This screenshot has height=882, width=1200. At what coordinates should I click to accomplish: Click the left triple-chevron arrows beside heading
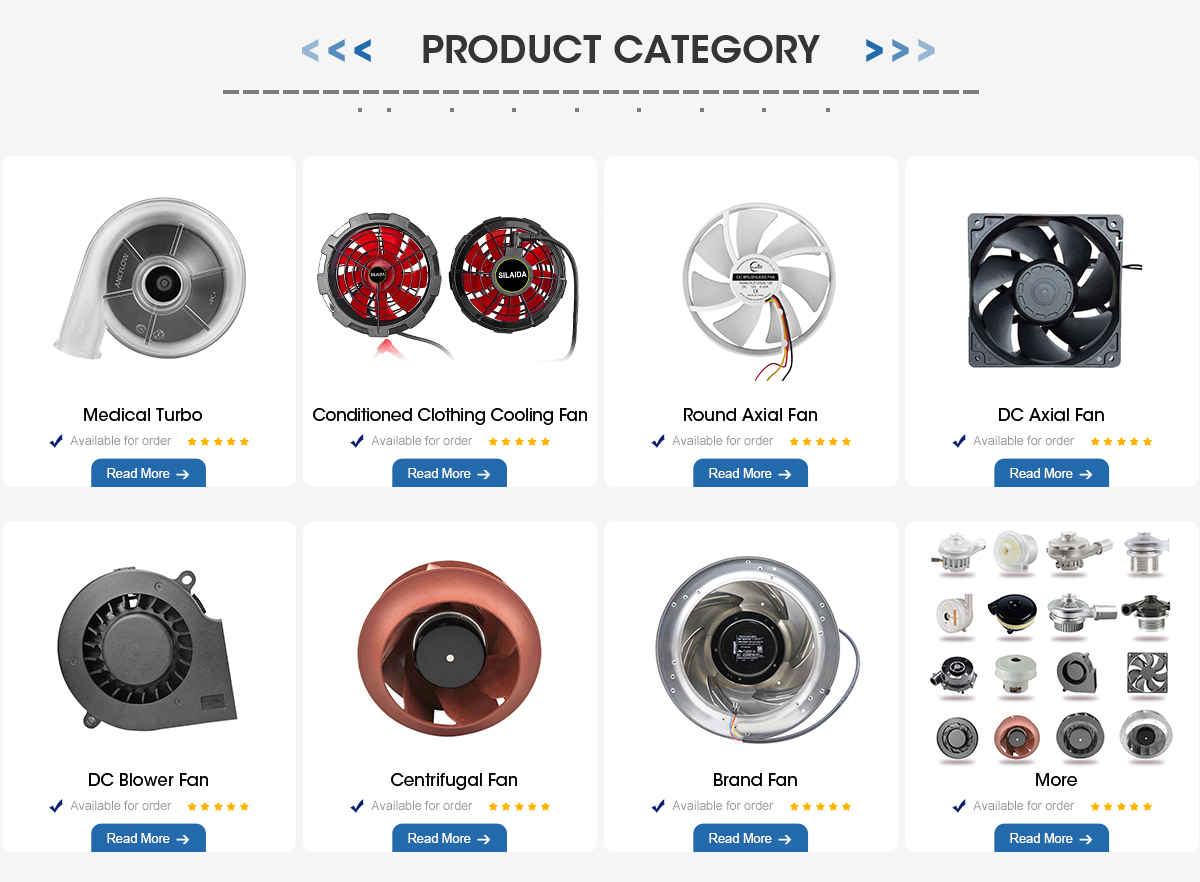point(337,50)
